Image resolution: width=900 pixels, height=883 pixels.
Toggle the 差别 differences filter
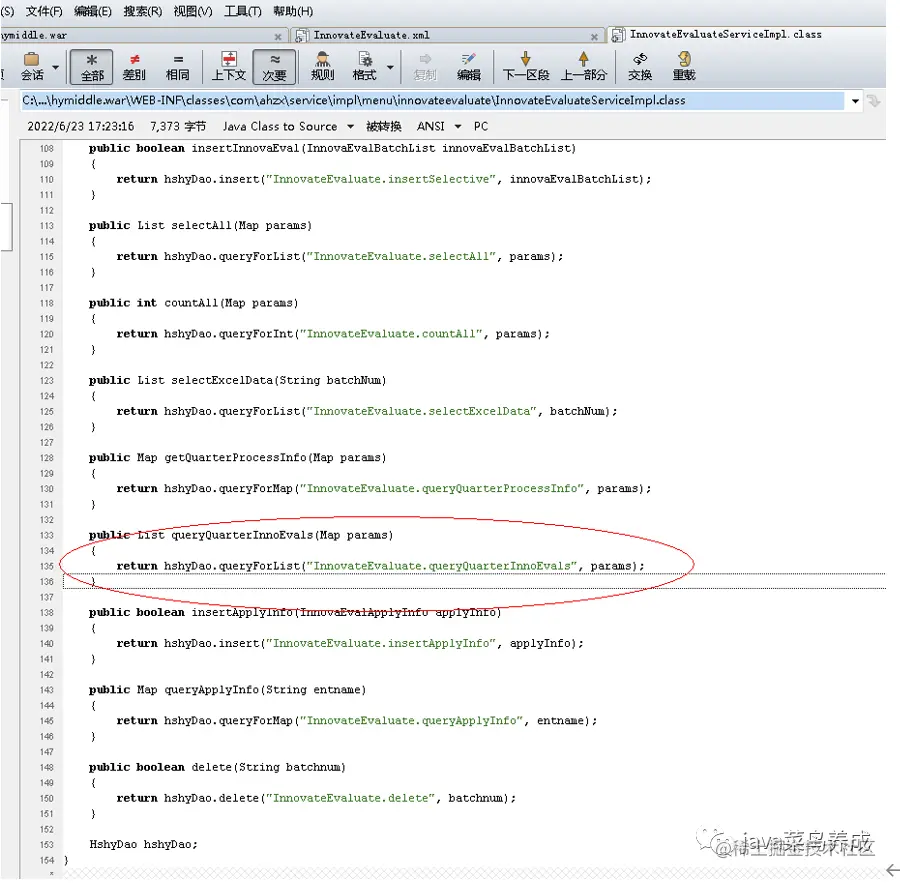pos(134,67)
